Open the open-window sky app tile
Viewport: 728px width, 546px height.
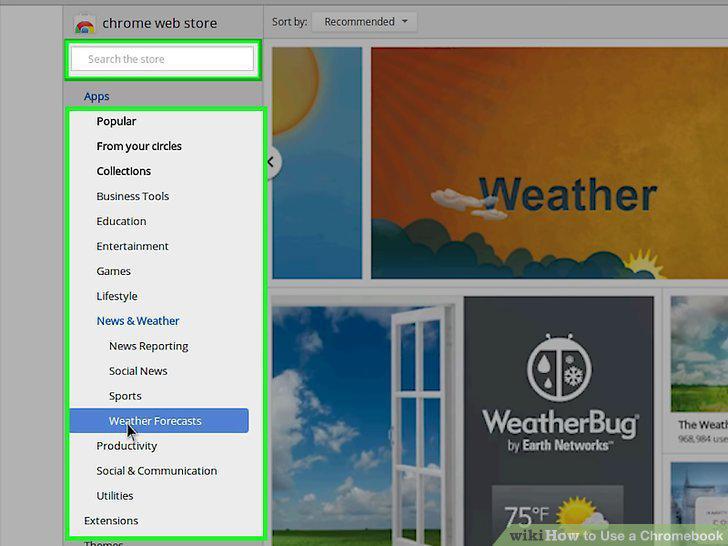click(366, 422)
